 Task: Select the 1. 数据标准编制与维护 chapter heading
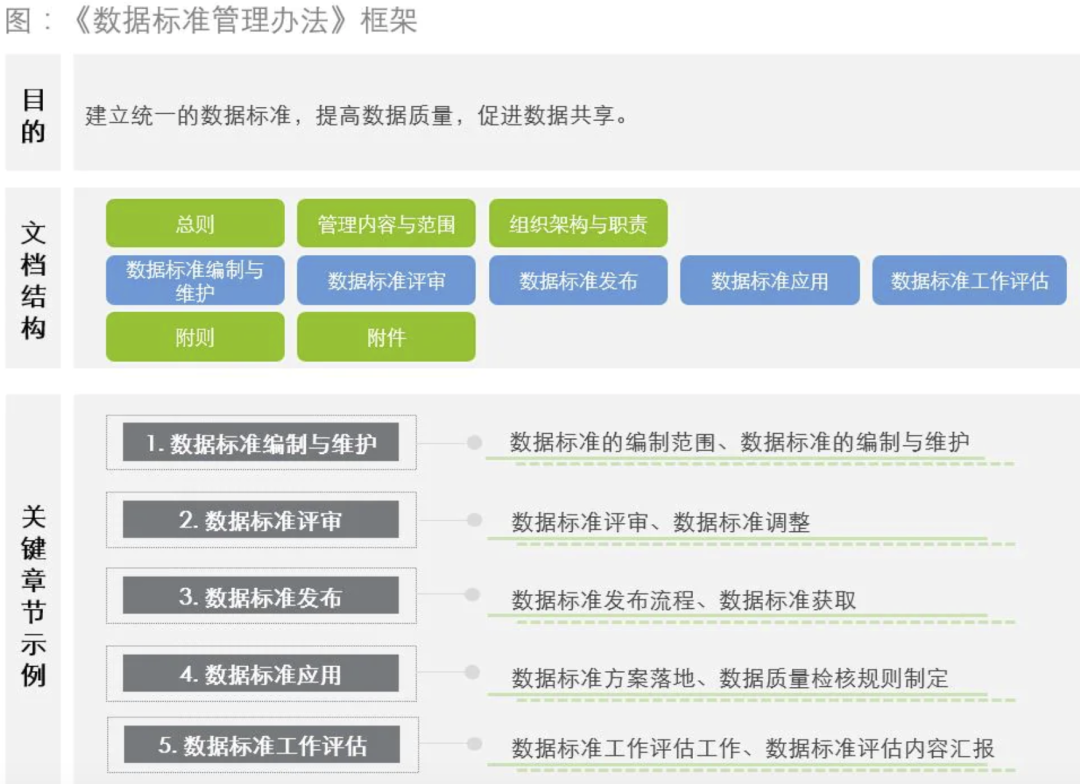[x=260, y=442]
